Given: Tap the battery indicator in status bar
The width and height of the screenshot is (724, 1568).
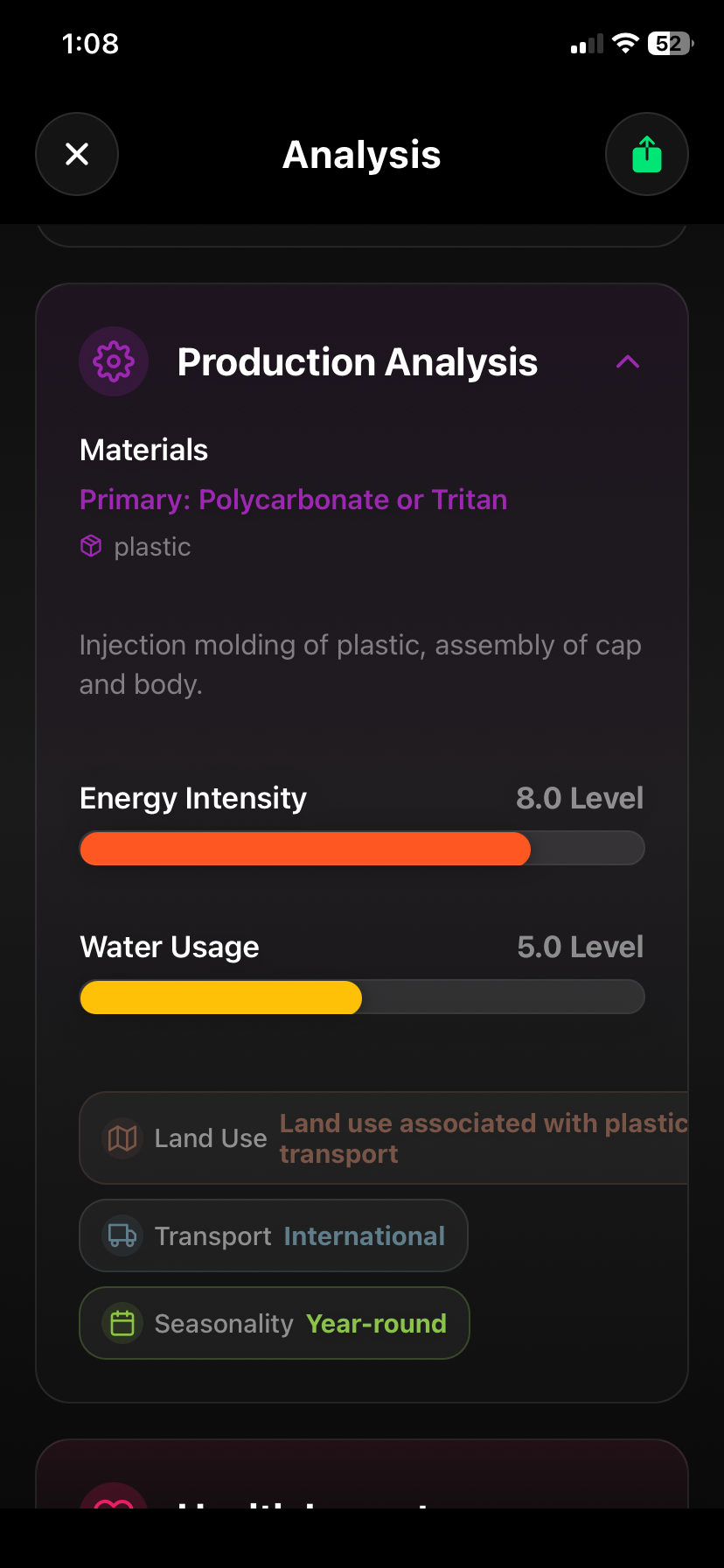Looking at the screenshot, I should point(670,44).
